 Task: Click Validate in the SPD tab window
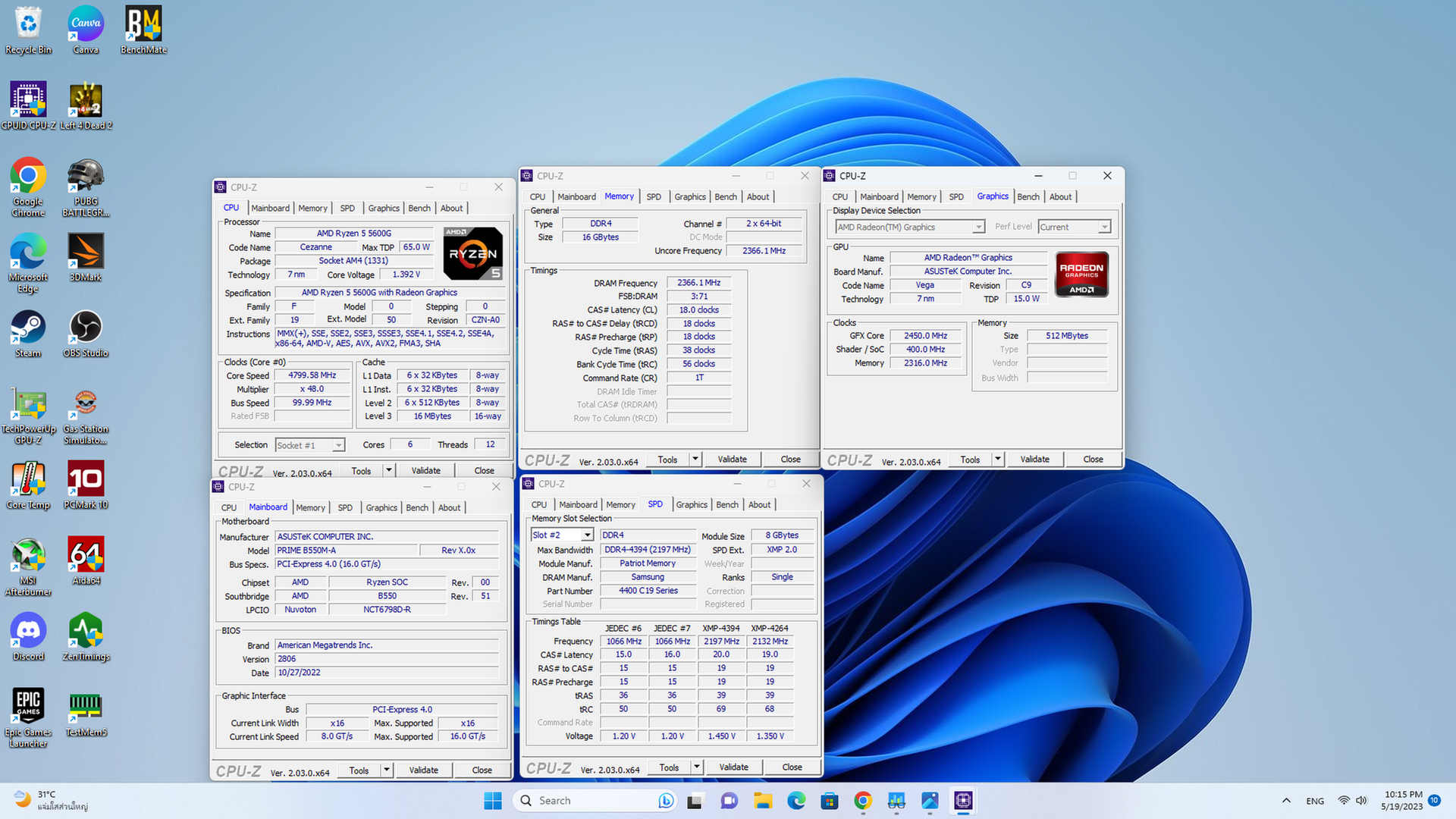[733, 767]
